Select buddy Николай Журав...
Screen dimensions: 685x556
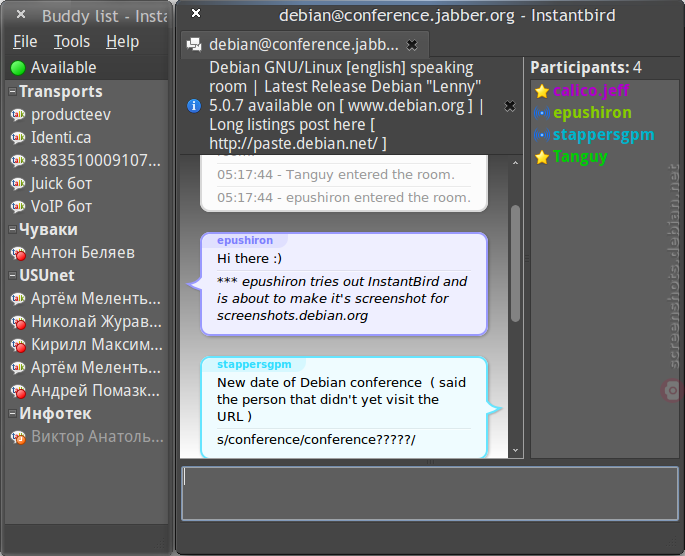point(86,322)
